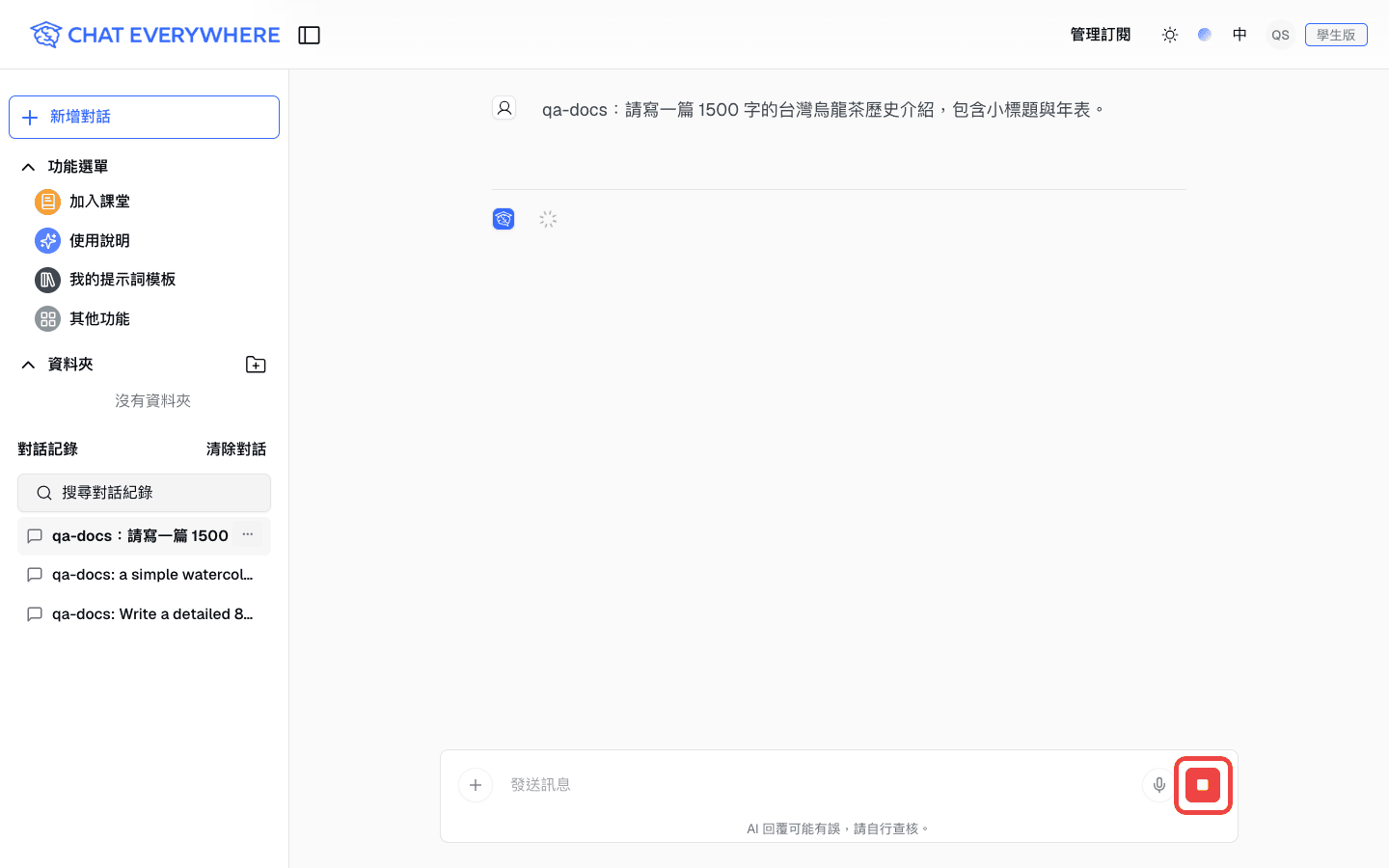The image size is (1389, 868).
Task: Click 清除對話 to clear chats
Action: (x=236, y=449)
